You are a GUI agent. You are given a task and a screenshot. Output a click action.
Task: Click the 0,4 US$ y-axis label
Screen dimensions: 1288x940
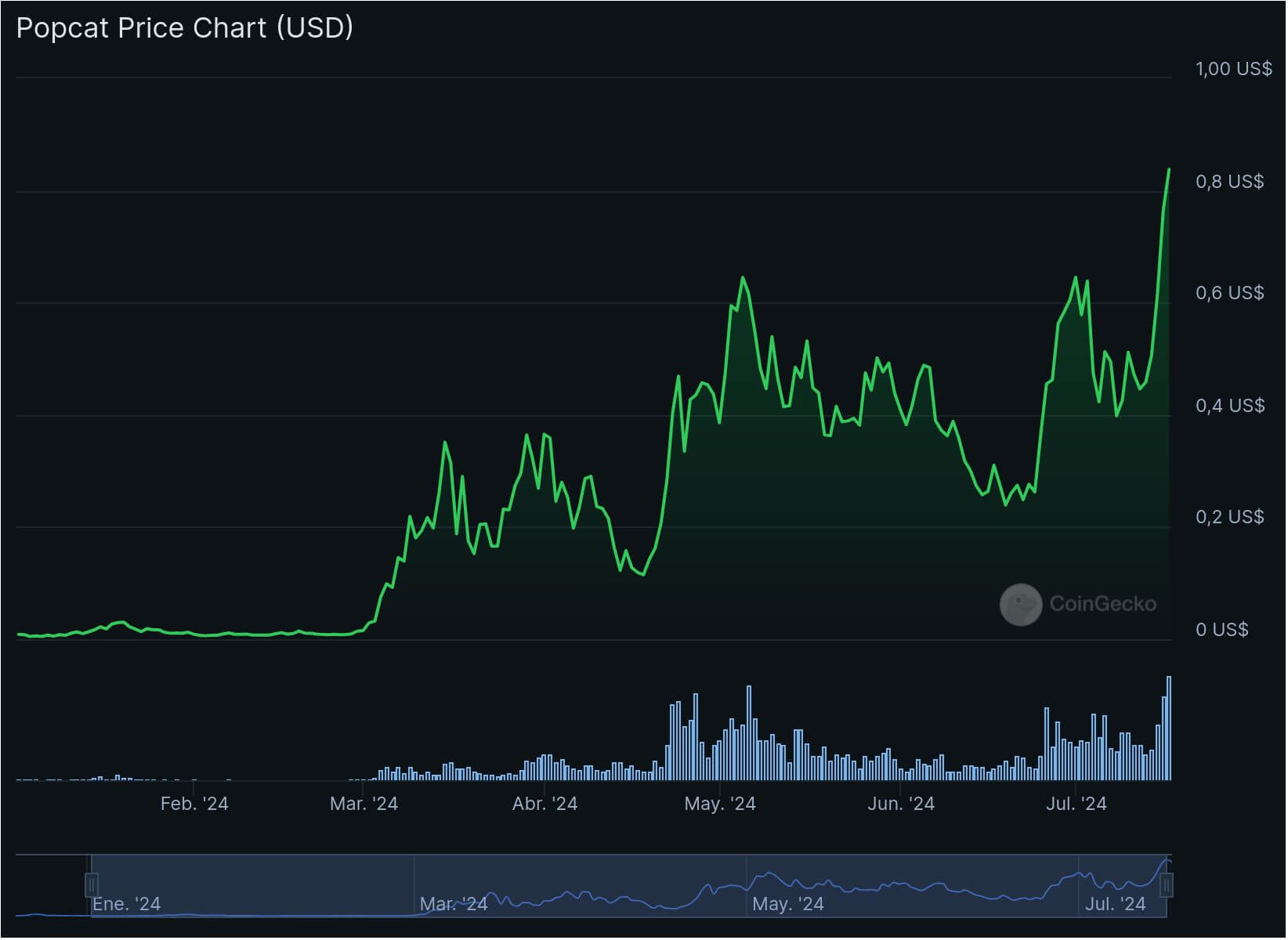(x=1230, y=406)
